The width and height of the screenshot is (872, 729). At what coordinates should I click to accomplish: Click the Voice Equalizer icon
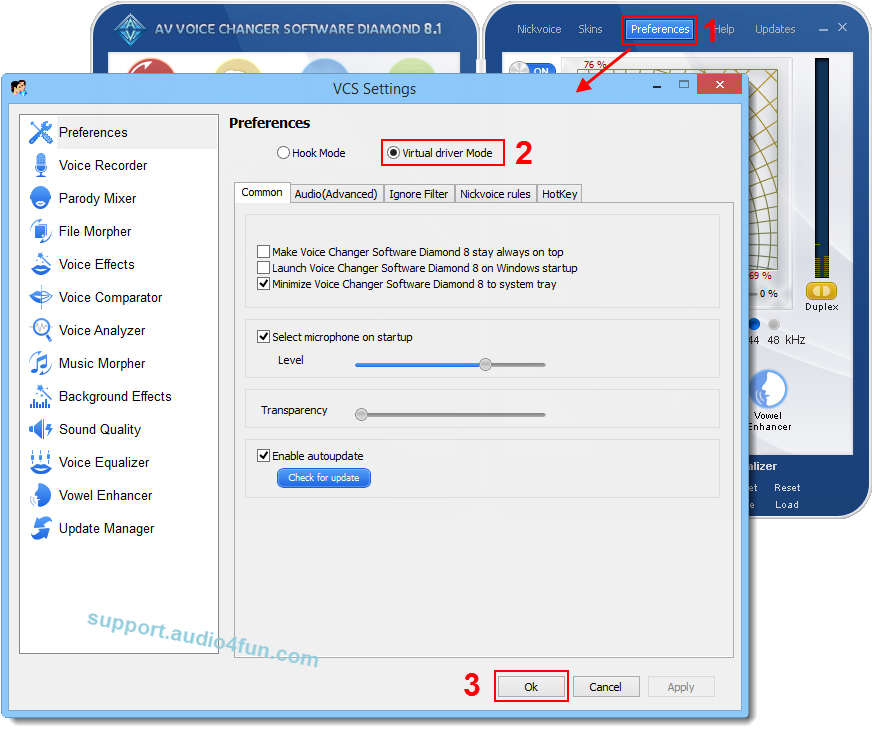[41, 462]
